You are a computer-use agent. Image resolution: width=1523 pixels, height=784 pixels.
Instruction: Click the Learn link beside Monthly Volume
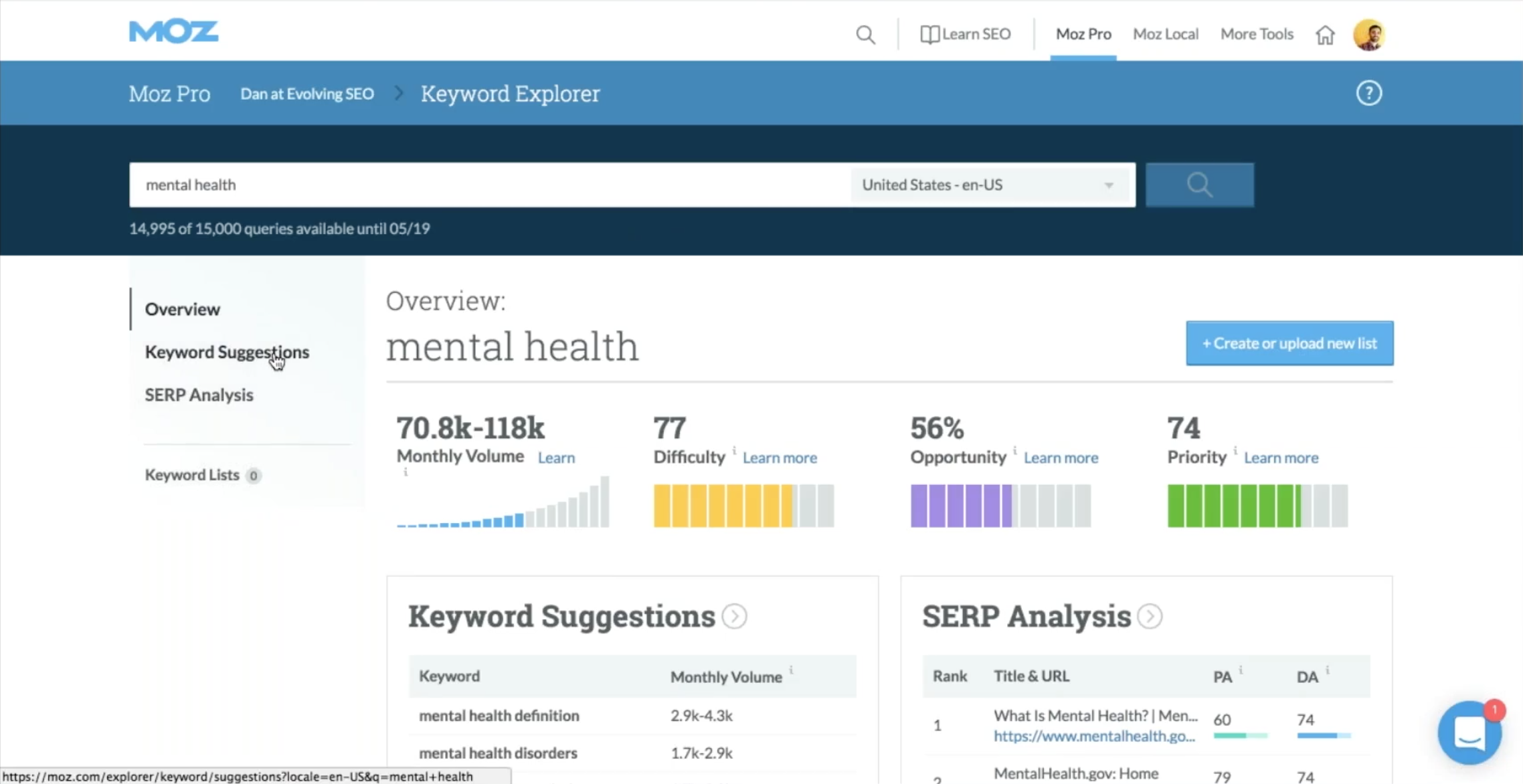click(556, 458)
